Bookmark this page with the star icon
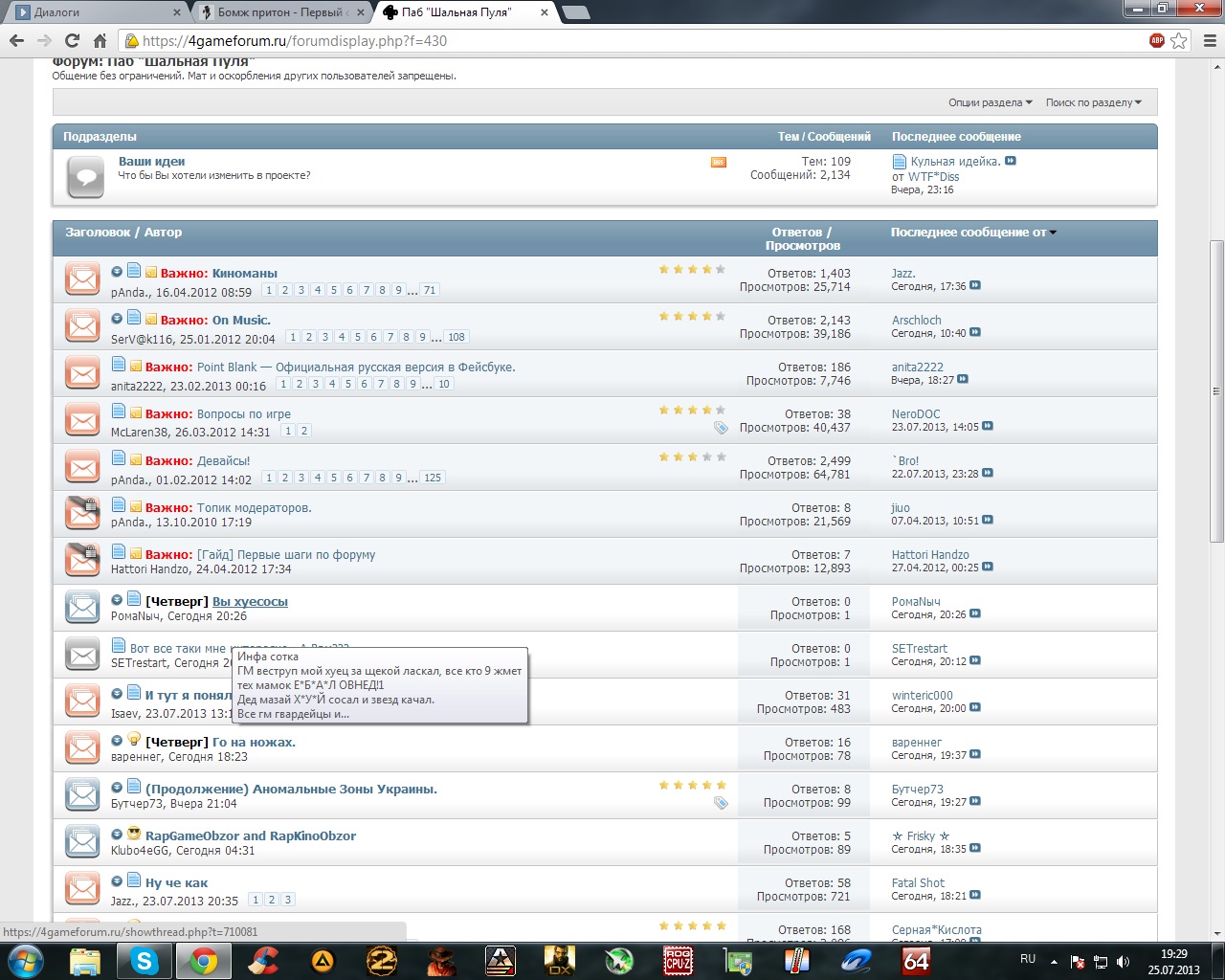1225x980 pixels. (1179, 40)
